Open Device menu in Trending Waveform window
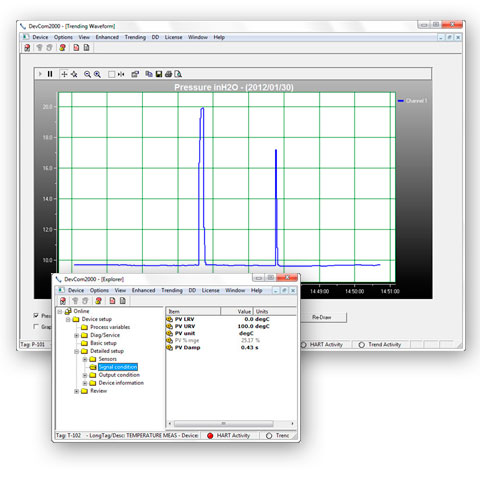The width and height of the screenshot is (480, 480). tap(40, 37)
